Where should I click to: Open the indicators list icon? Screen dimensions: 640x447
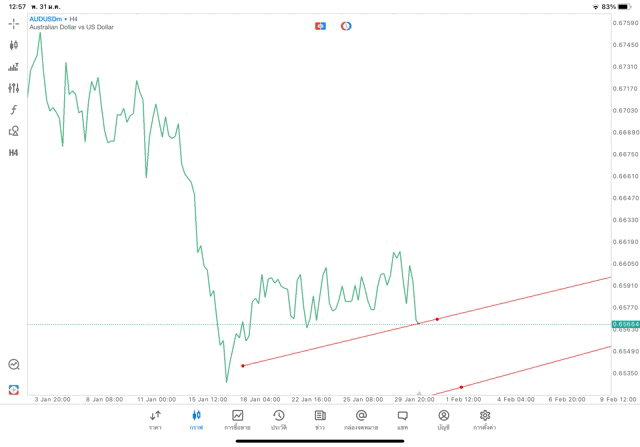tap(13, 67)
